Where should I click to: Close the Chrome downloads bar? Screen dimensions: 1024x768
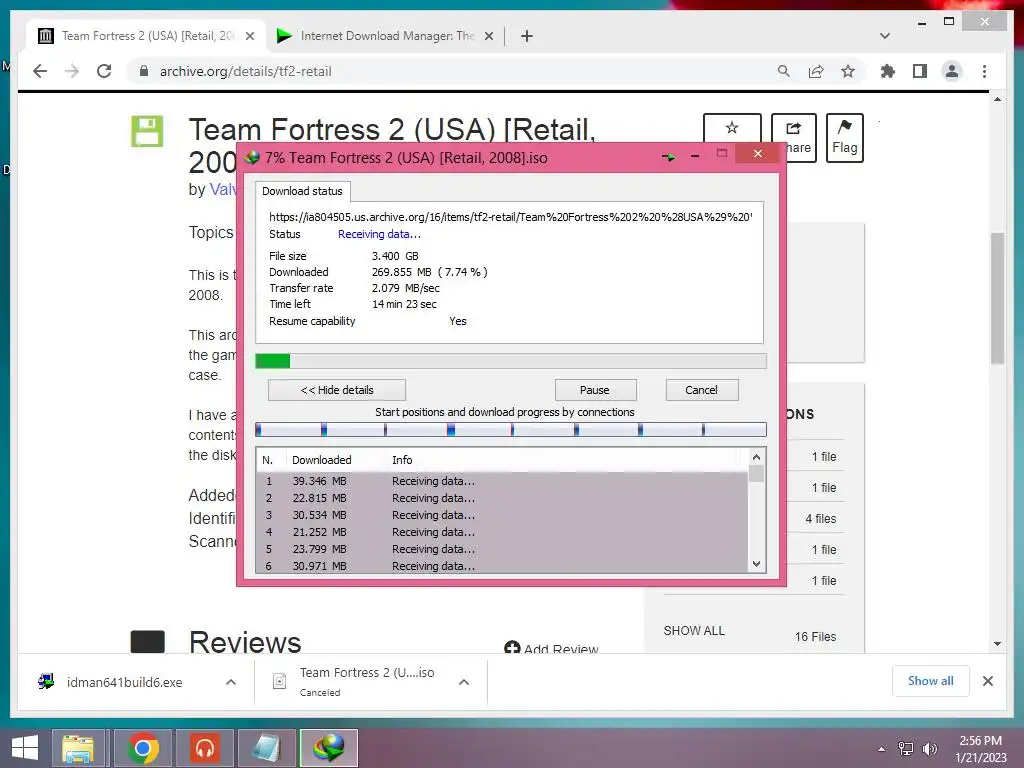[987, 681]
